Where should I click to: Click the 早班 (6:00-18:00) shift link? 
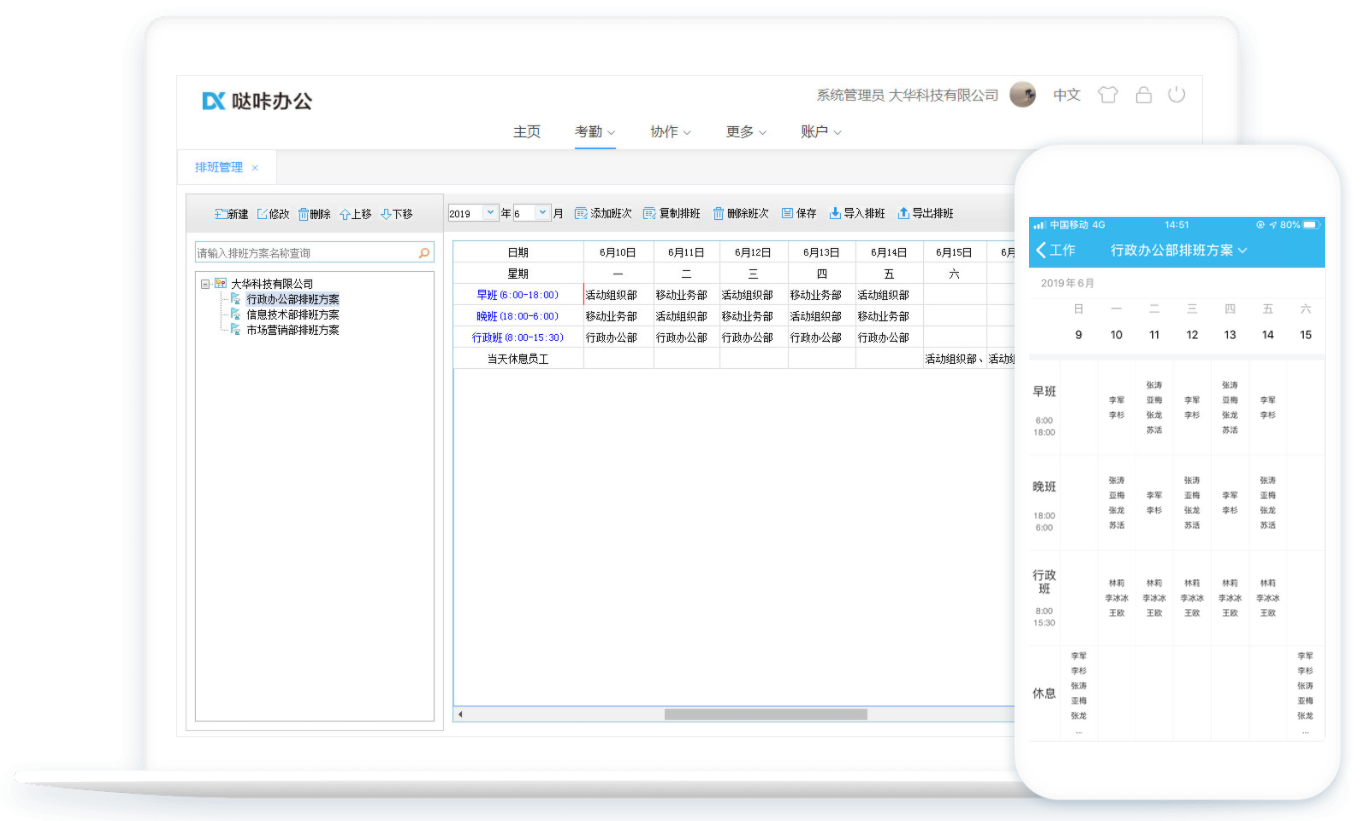(x=517, y=295)
